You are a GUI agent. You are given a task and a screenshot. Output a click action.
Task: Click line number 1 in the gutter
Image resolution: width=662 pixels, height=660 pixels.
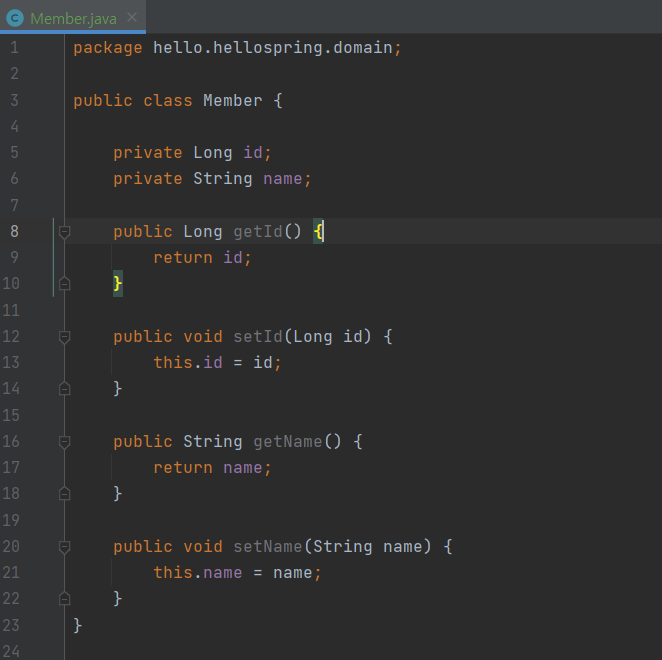click(14, 47)
